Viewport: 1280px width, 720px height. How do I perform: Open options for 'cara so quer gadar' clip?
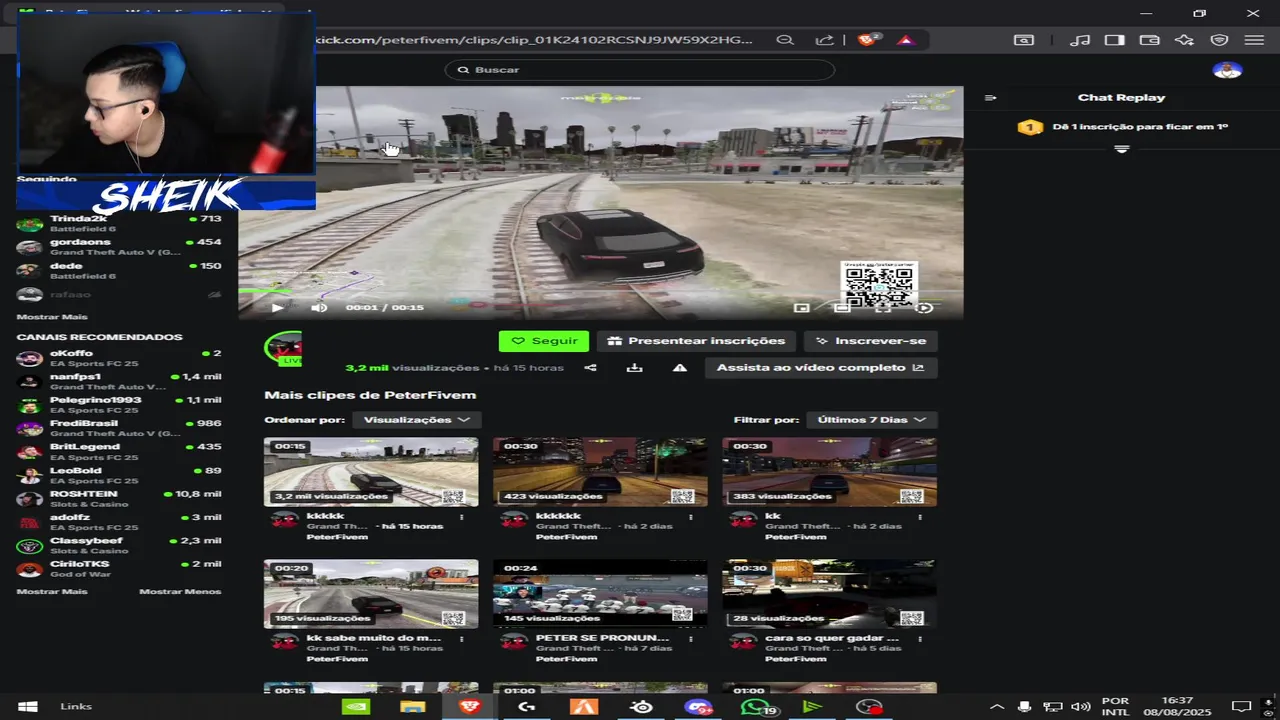[x=919, y=639]
